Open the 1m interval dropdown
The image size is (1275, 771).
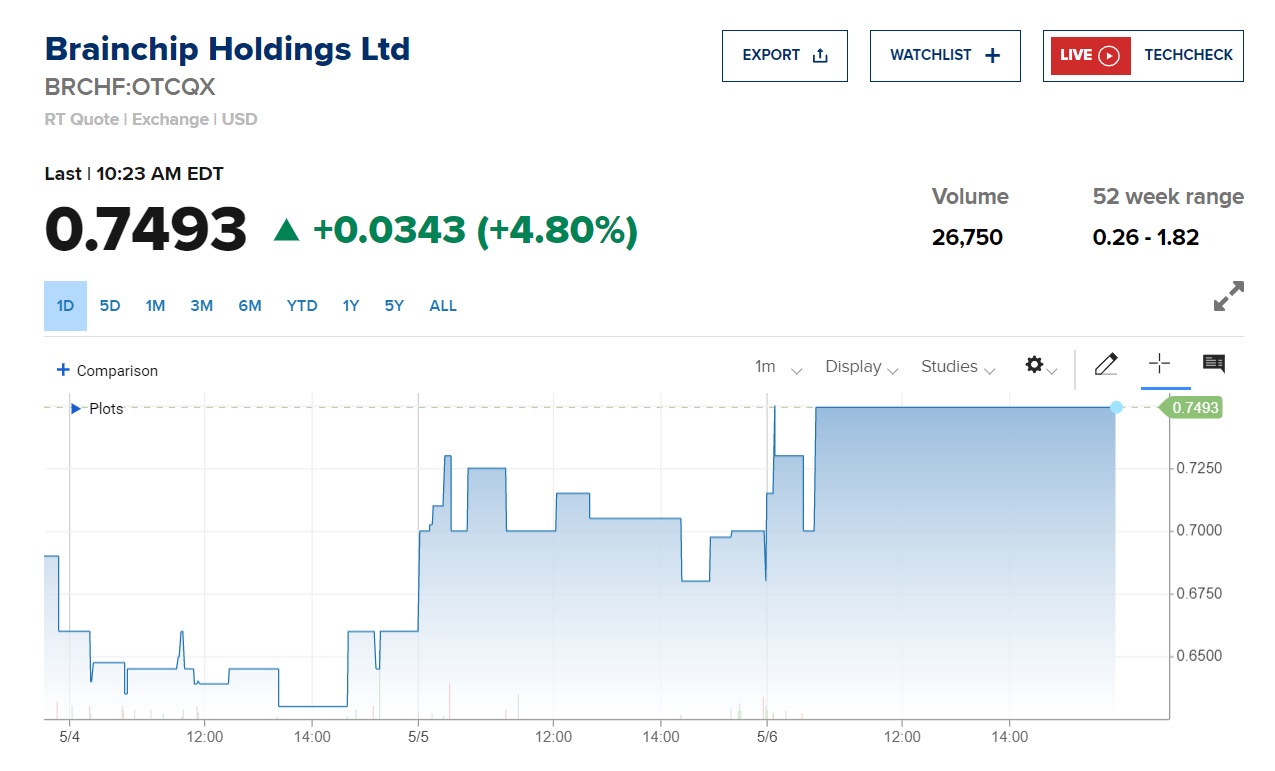tap(778, 367)
